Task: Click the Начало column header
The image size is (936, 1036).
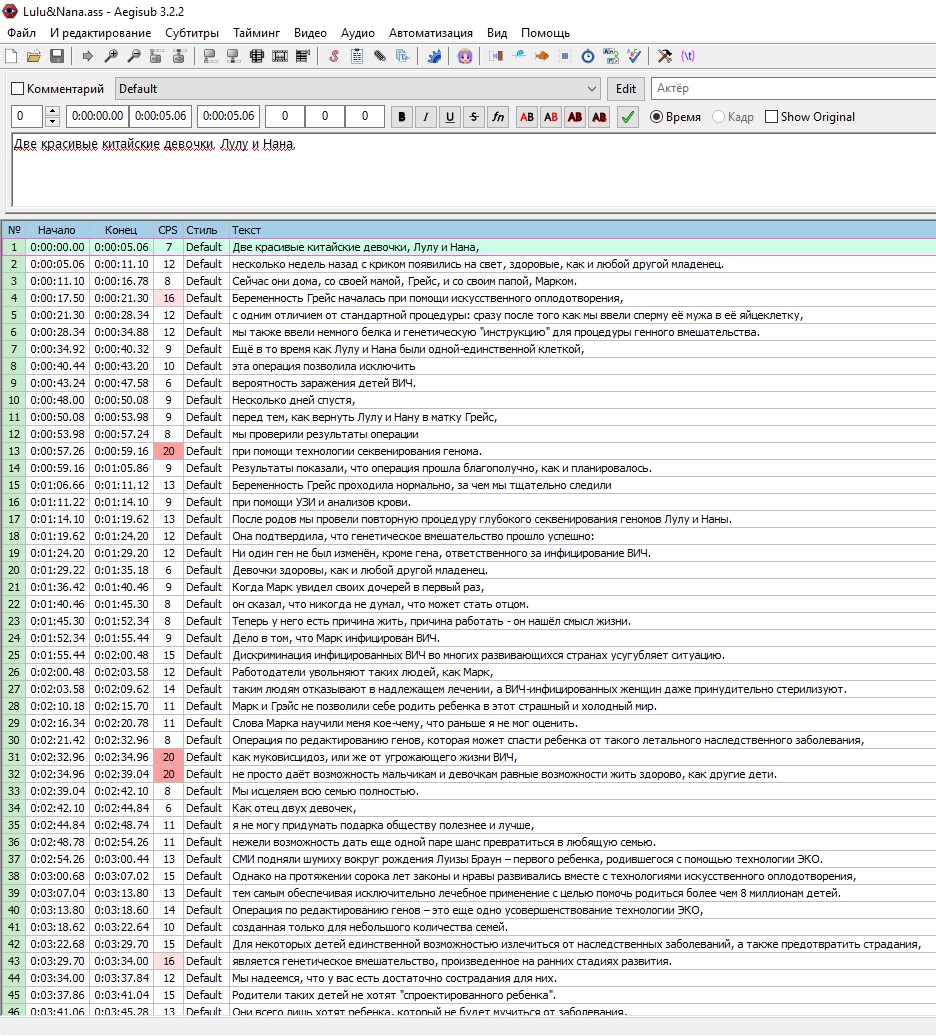Action: (x=57, y=230)
